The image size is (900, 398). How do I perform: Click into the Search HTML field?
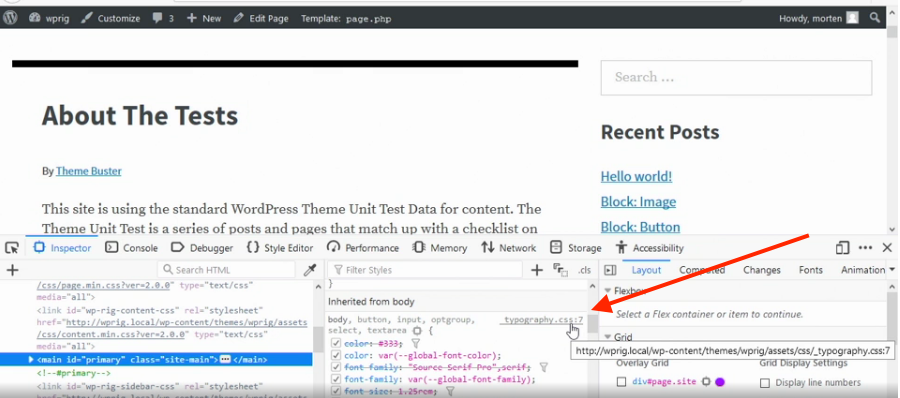click(x=226, y=270)
